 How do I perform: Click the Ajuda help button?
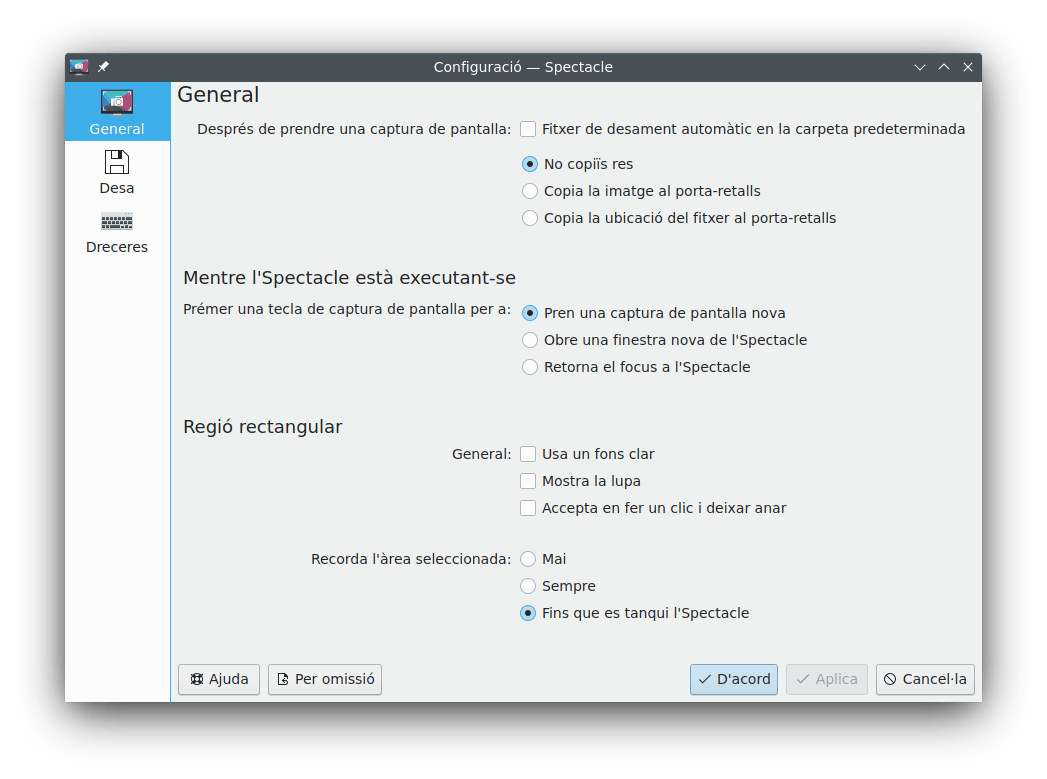[x=219, y=679]
